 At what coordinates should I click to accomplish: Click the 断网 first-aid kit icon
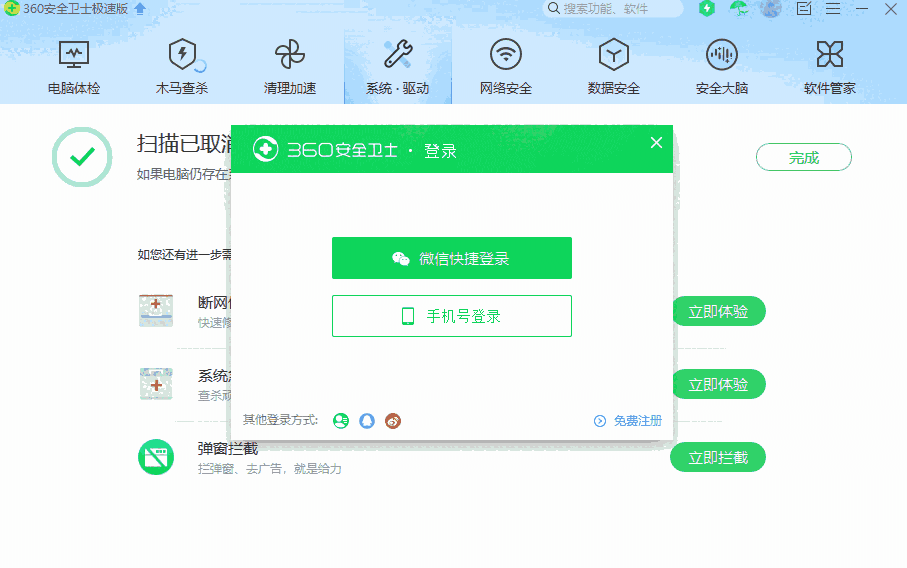coord(156,311)
